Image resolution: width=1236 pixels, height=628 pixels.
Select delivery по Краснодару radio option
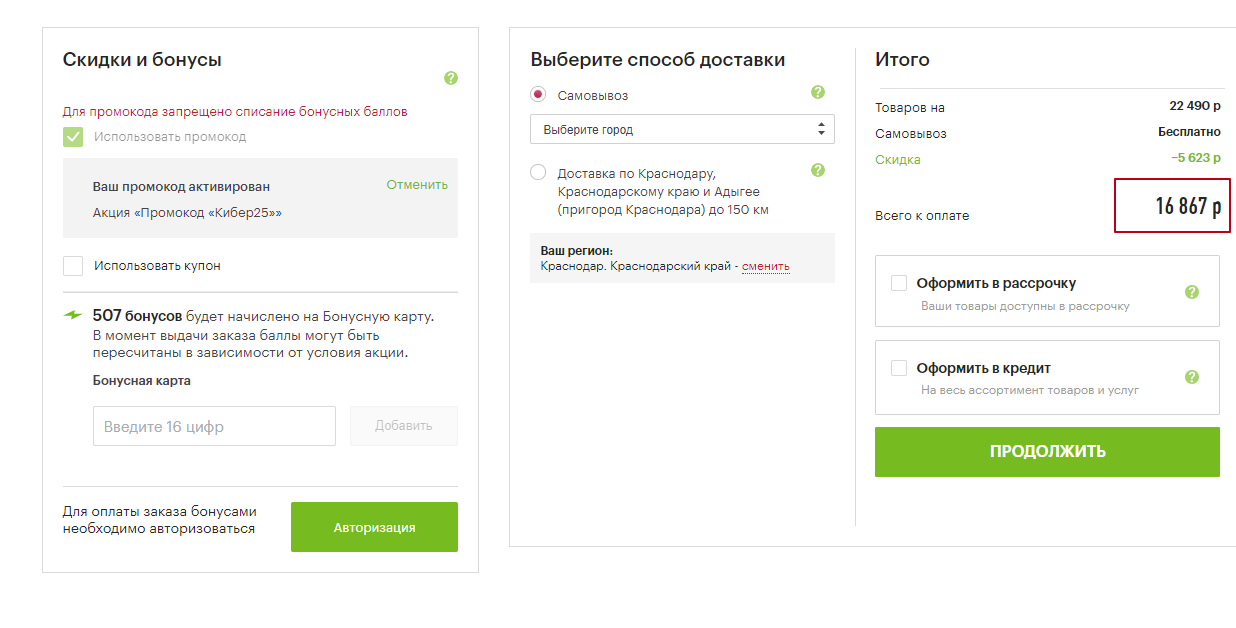[539, 173]
